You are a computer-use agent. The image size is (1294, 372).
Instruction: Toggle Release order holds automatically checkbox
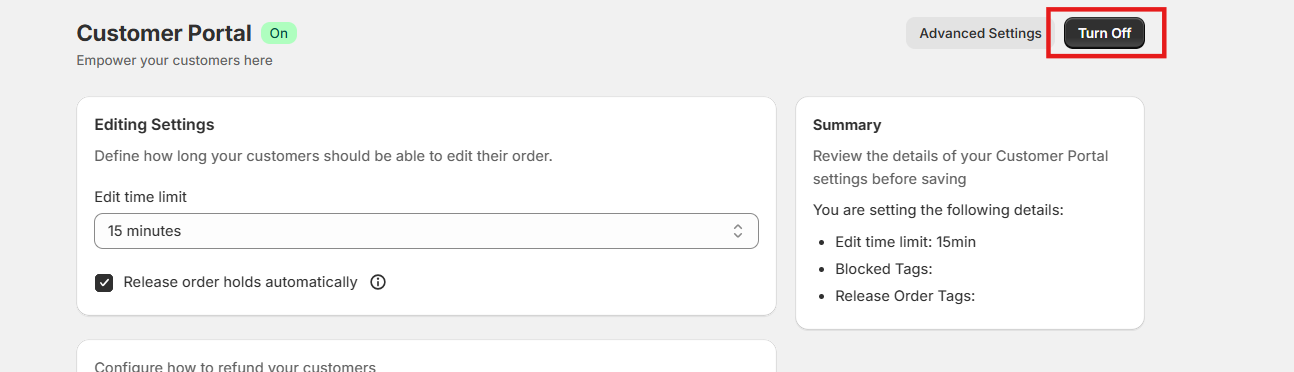coord(104,283)
